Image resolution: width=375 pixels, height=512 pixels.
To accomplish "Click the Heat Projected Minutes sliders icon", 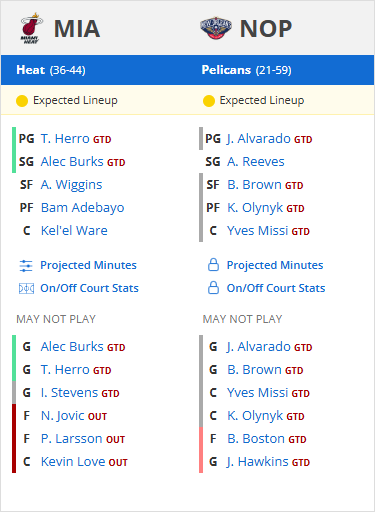I will pyautogui.click(x=26, y=266).
